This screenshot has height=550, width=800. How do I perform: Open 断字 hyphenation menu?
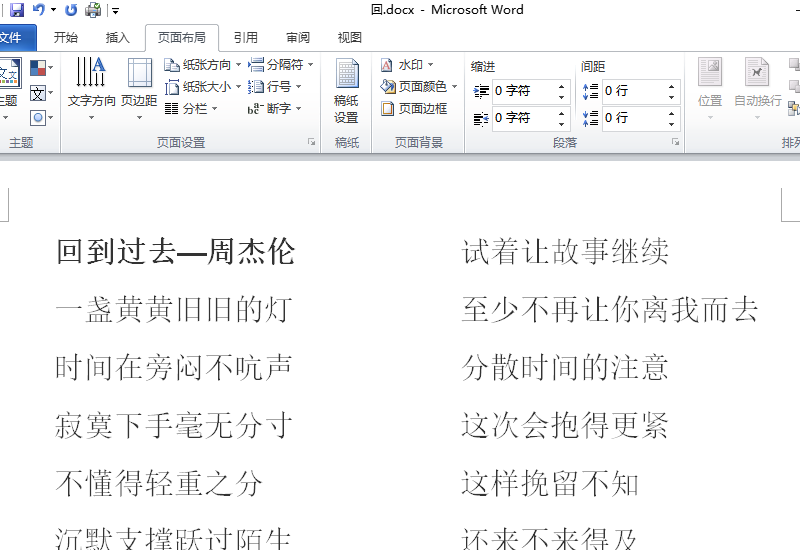click(274, 109)
